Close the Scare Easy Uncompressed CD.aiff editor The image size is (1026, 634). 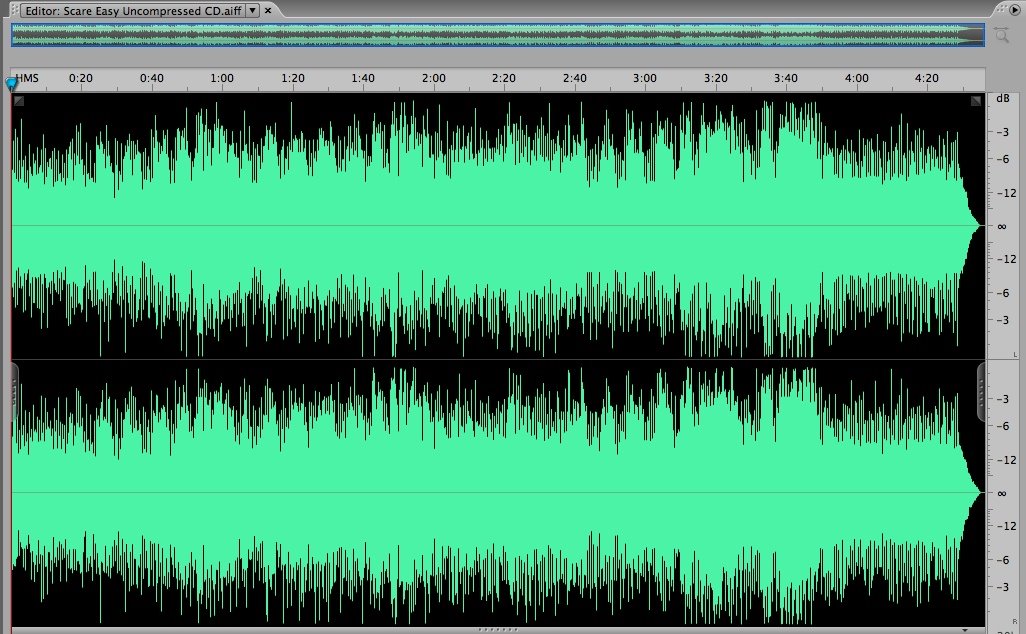pos(268,10)
